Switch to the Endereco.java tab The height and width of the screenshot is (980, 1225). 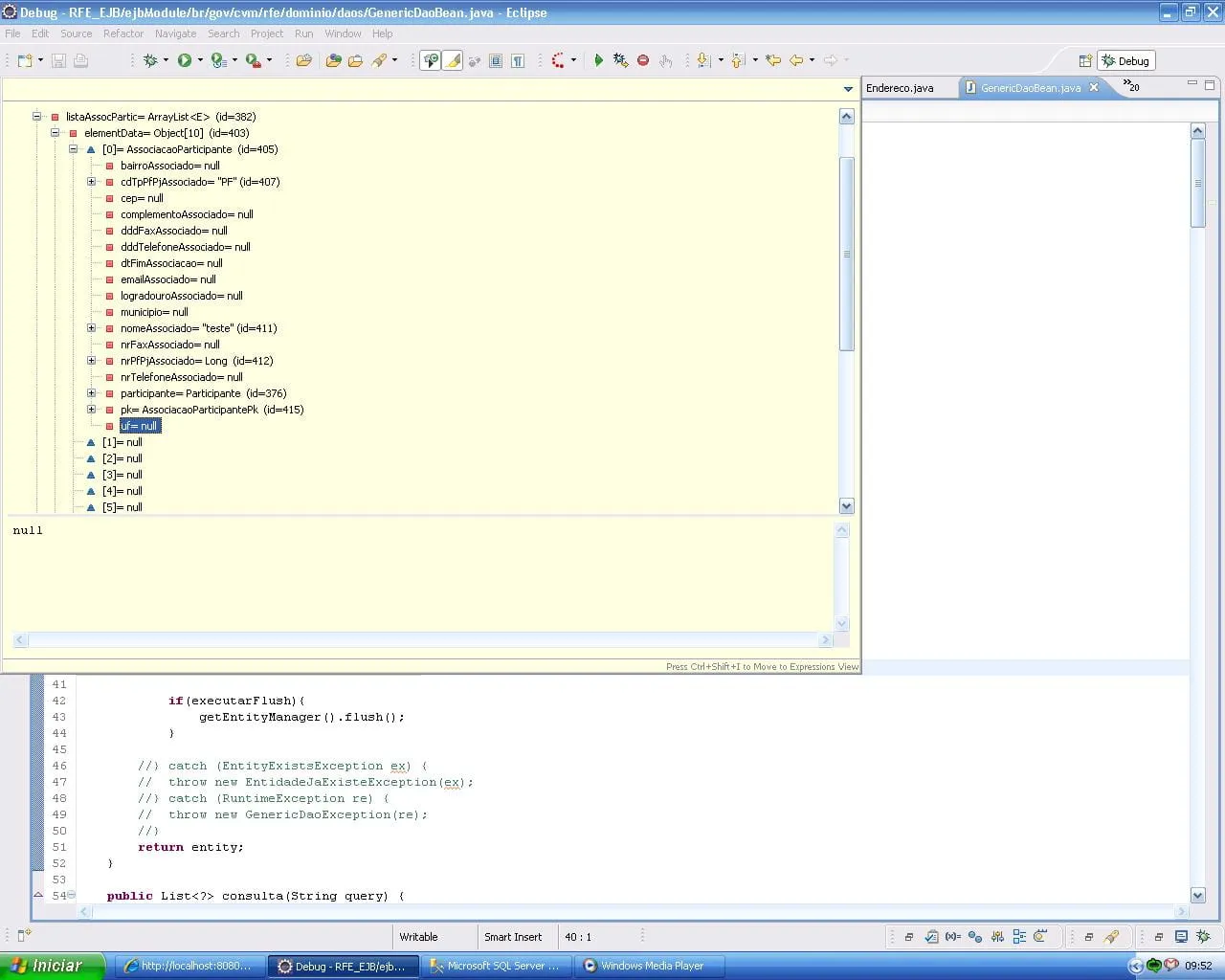coord(900,88)
